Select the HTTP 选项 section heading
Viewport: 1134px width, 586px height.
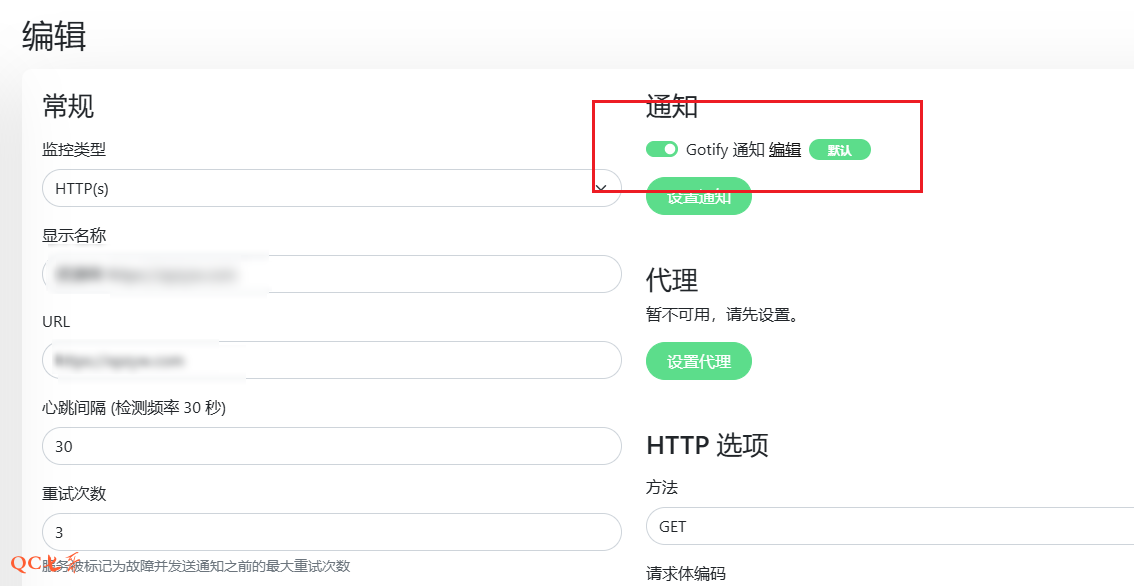[707, 445]
